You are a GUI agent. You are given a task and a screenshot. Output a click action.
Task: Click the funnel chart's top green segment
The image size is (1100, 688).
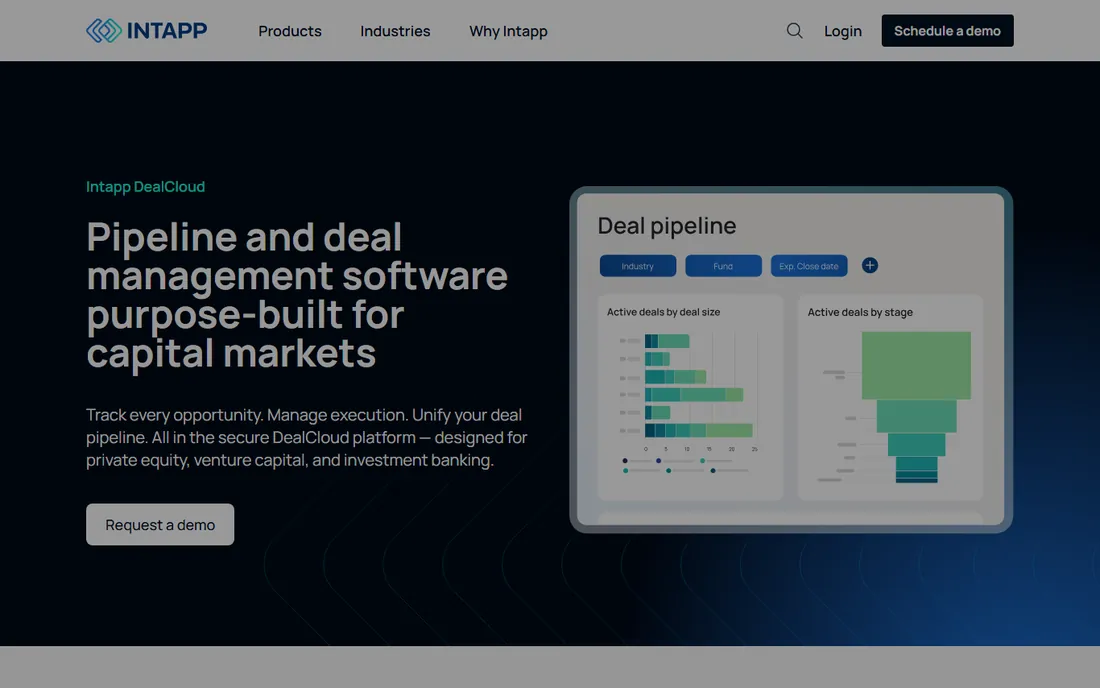(x=916, y=365)
